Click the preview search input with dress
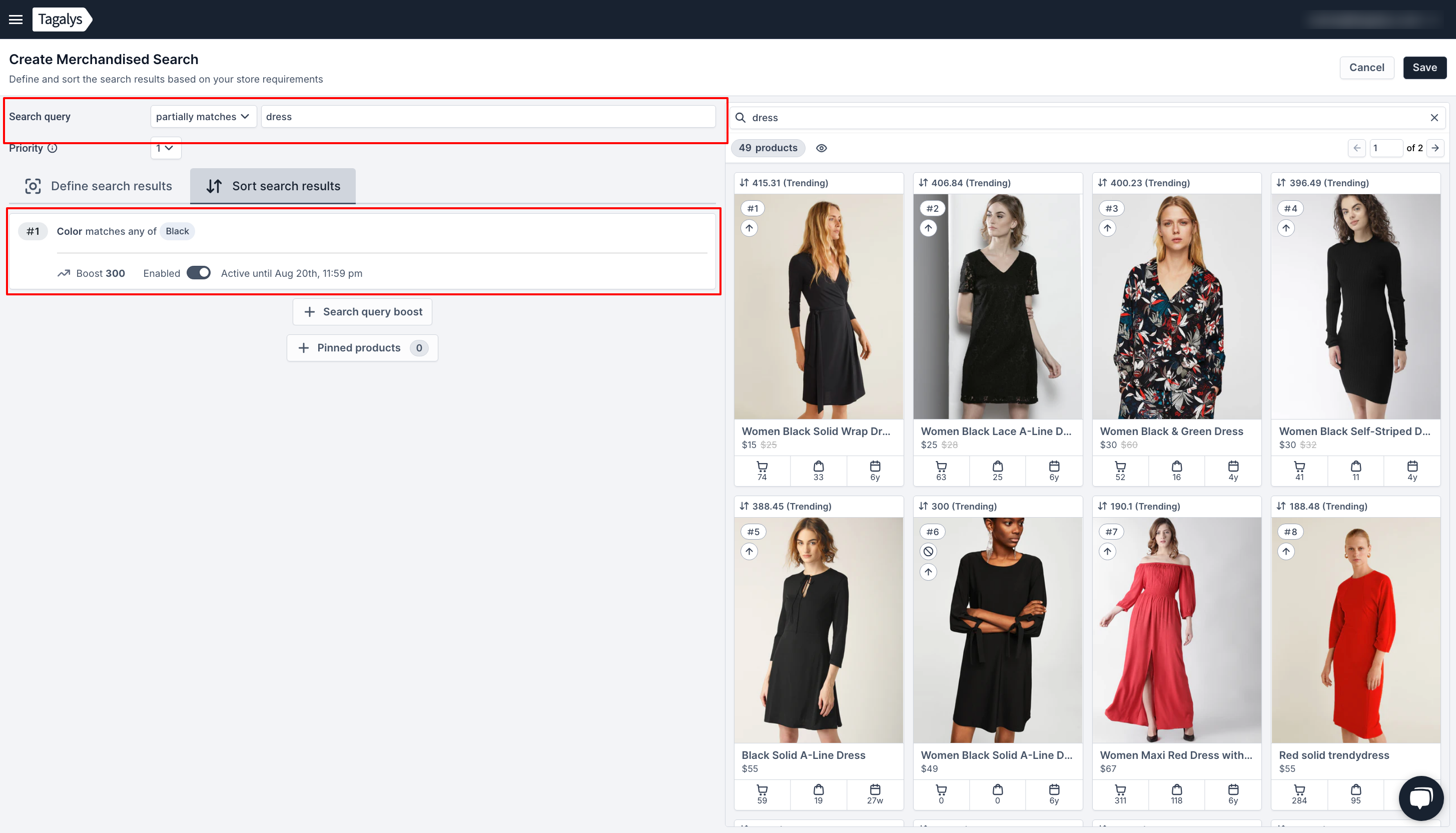 click(1086, 118)
